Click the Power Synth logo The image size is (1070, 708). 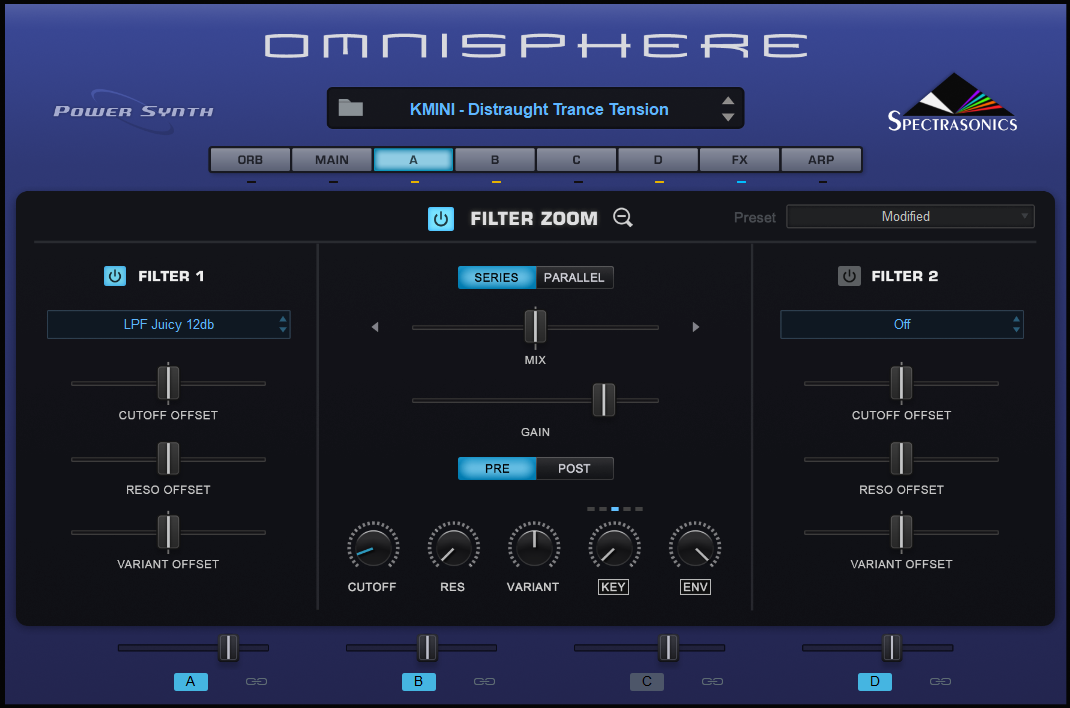coord(134,110)
